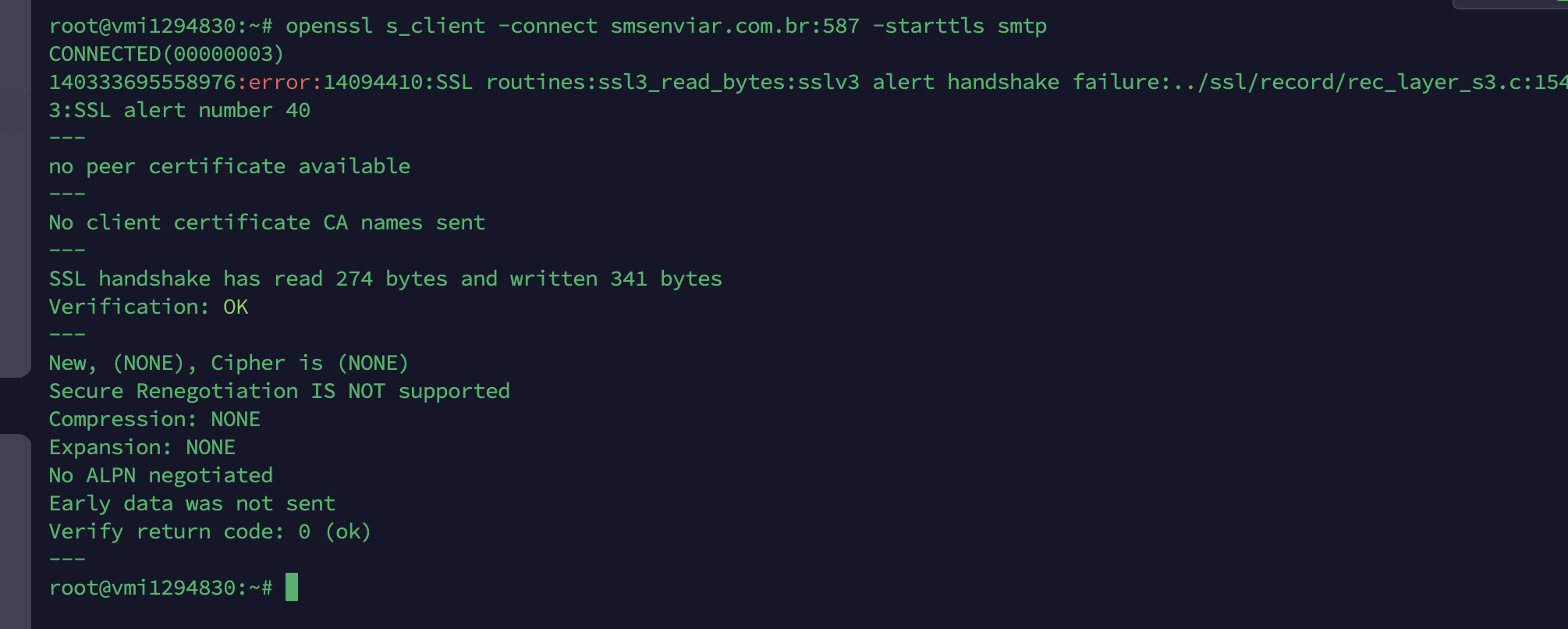Screen dimensions: 1568x629
Task: Click the "Expansion: NONE" line
Action: [142, 447]
